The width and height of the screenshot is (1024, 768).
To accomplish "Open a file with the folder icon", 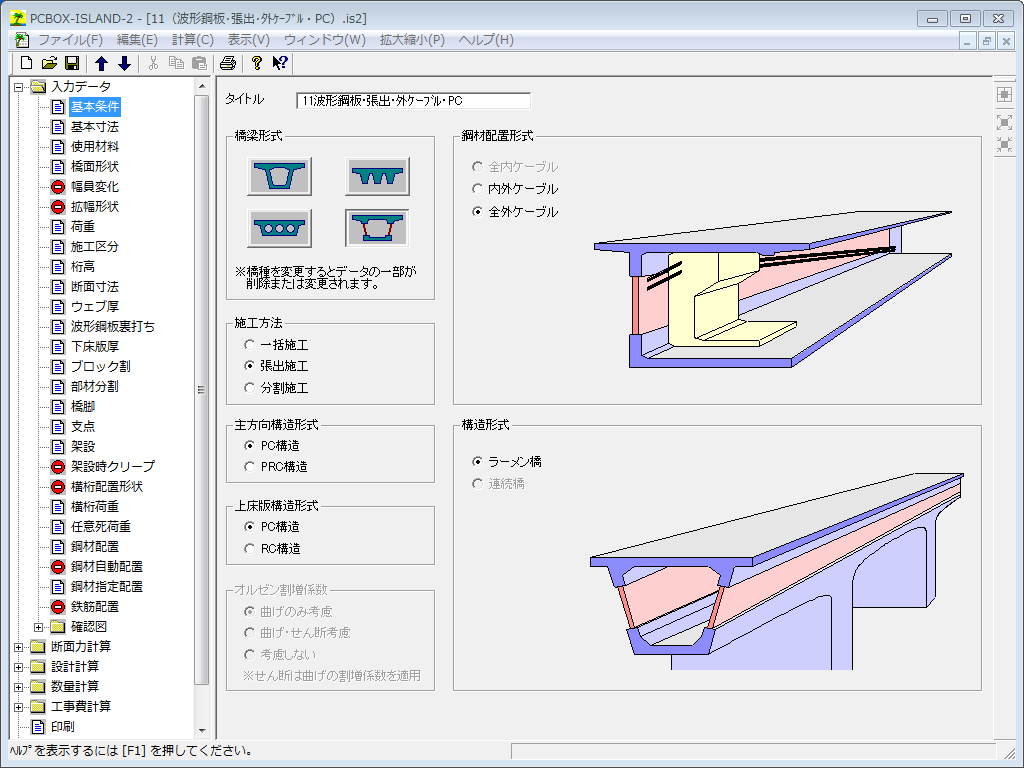I will tap(49, 63).
